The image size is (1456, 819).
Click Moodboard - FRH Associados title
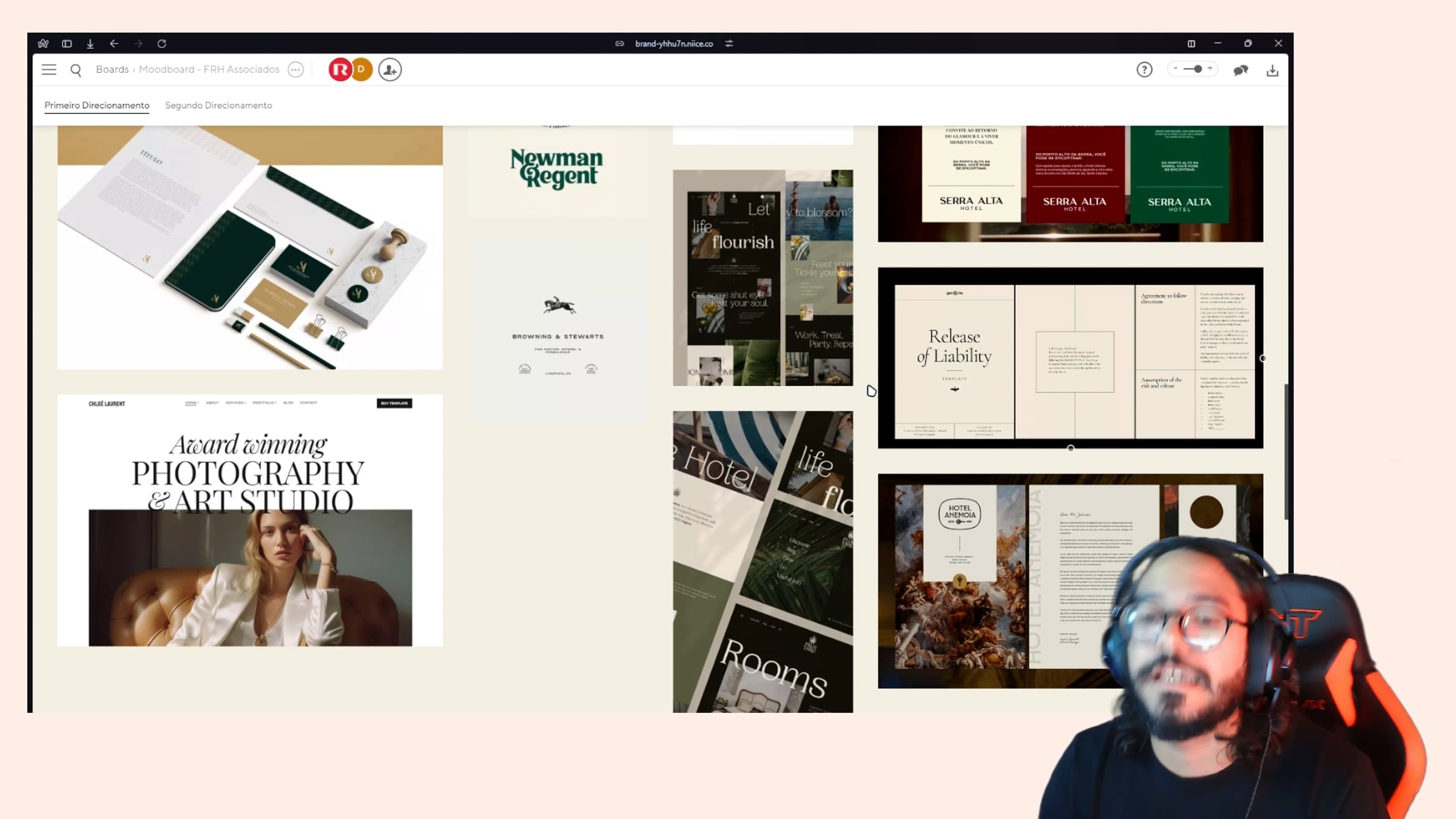pos(209,70)
